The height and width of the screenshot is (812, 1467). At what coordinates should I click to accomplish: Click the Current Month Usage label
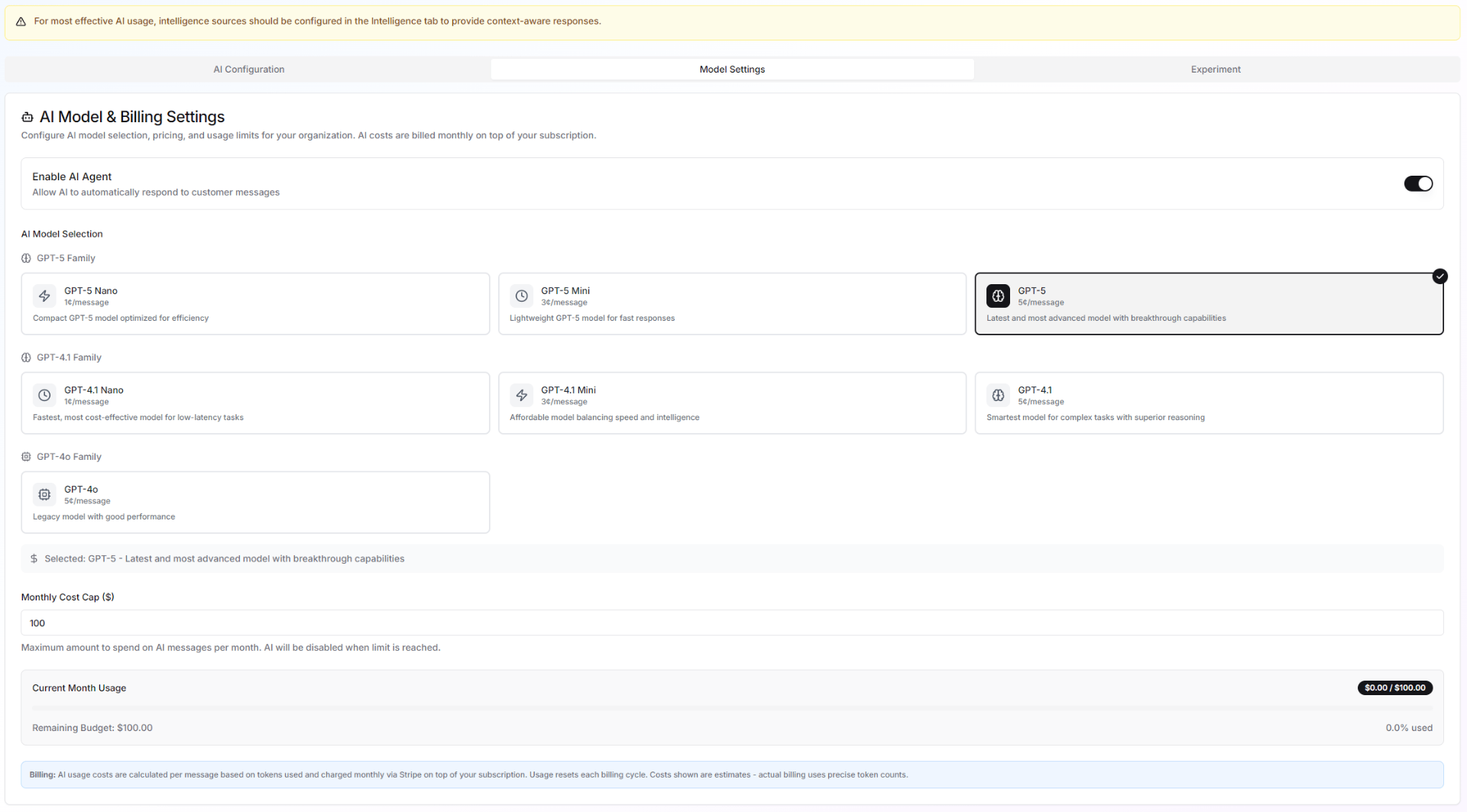point(79,688)
